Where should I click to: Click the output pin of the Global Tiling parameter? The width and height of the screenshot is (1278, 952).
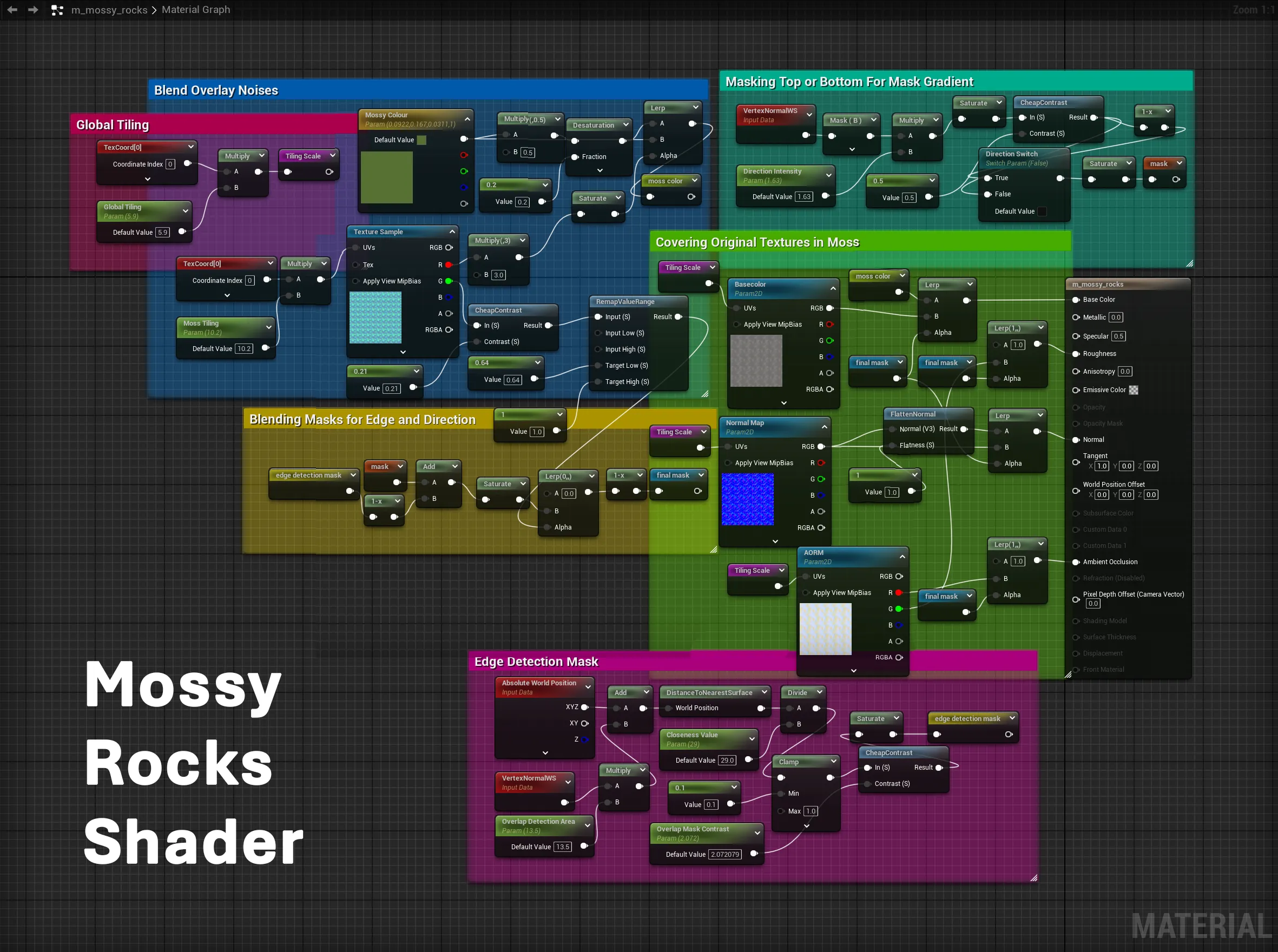182,232
